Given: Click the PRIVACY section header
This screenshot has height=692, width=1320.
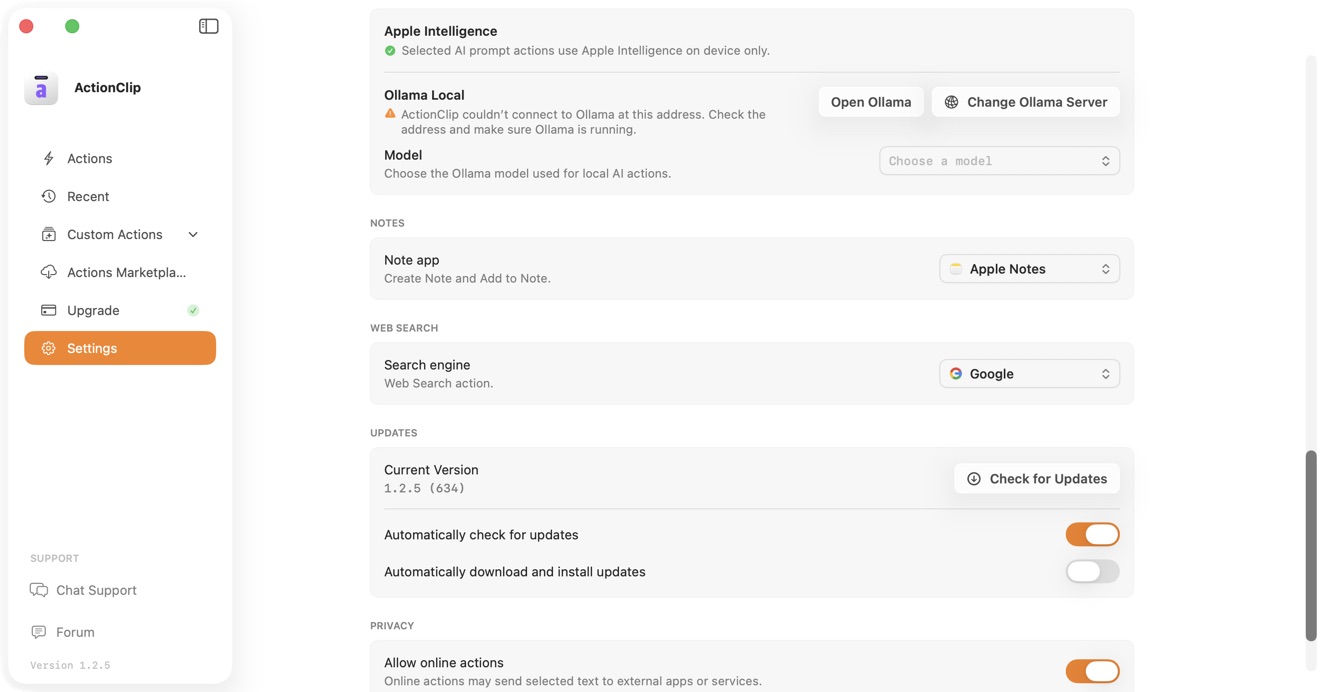Looking at the screenshot, I should point(392,626).
